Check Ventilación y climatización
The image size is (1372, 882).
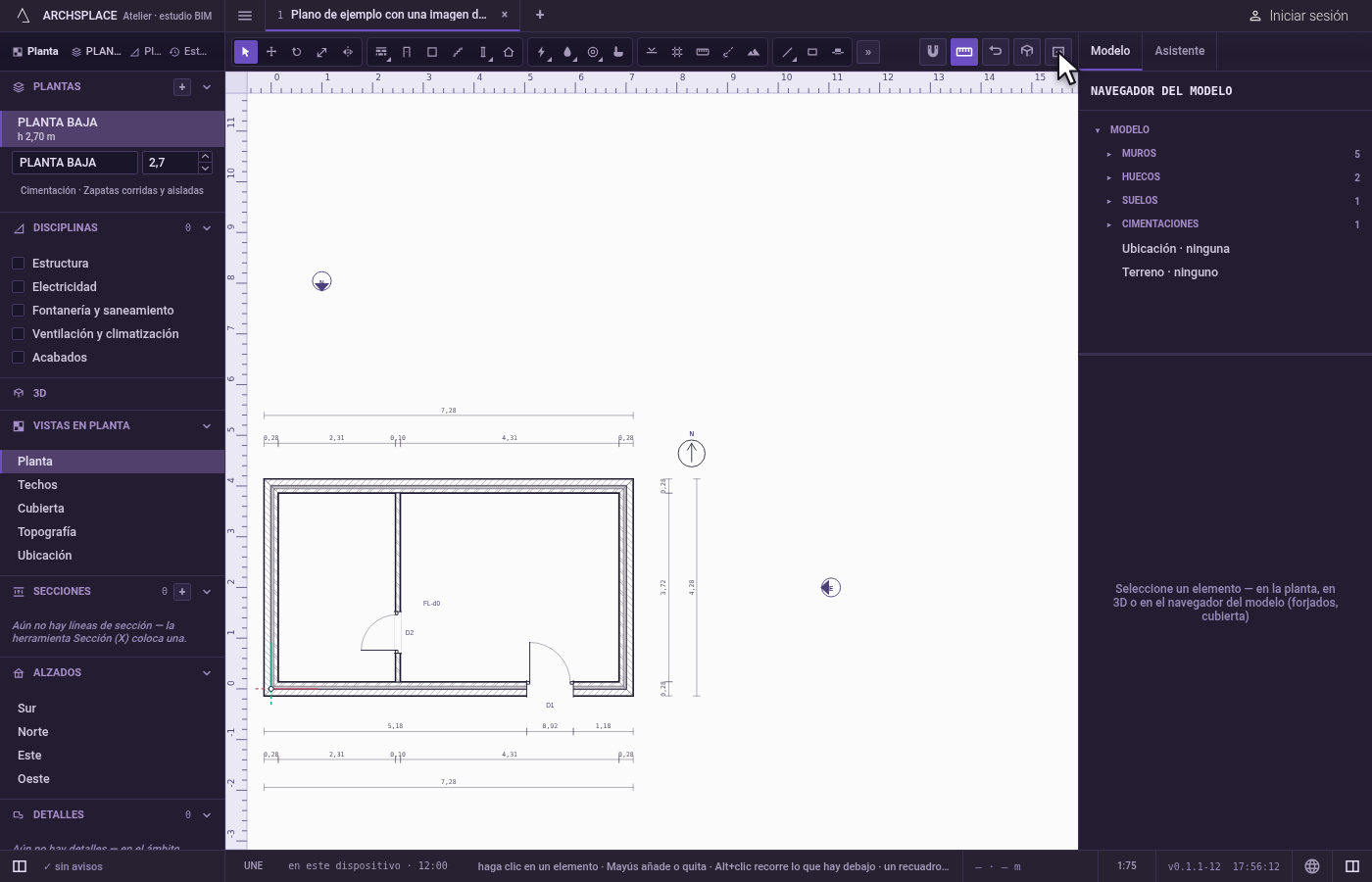18,334
